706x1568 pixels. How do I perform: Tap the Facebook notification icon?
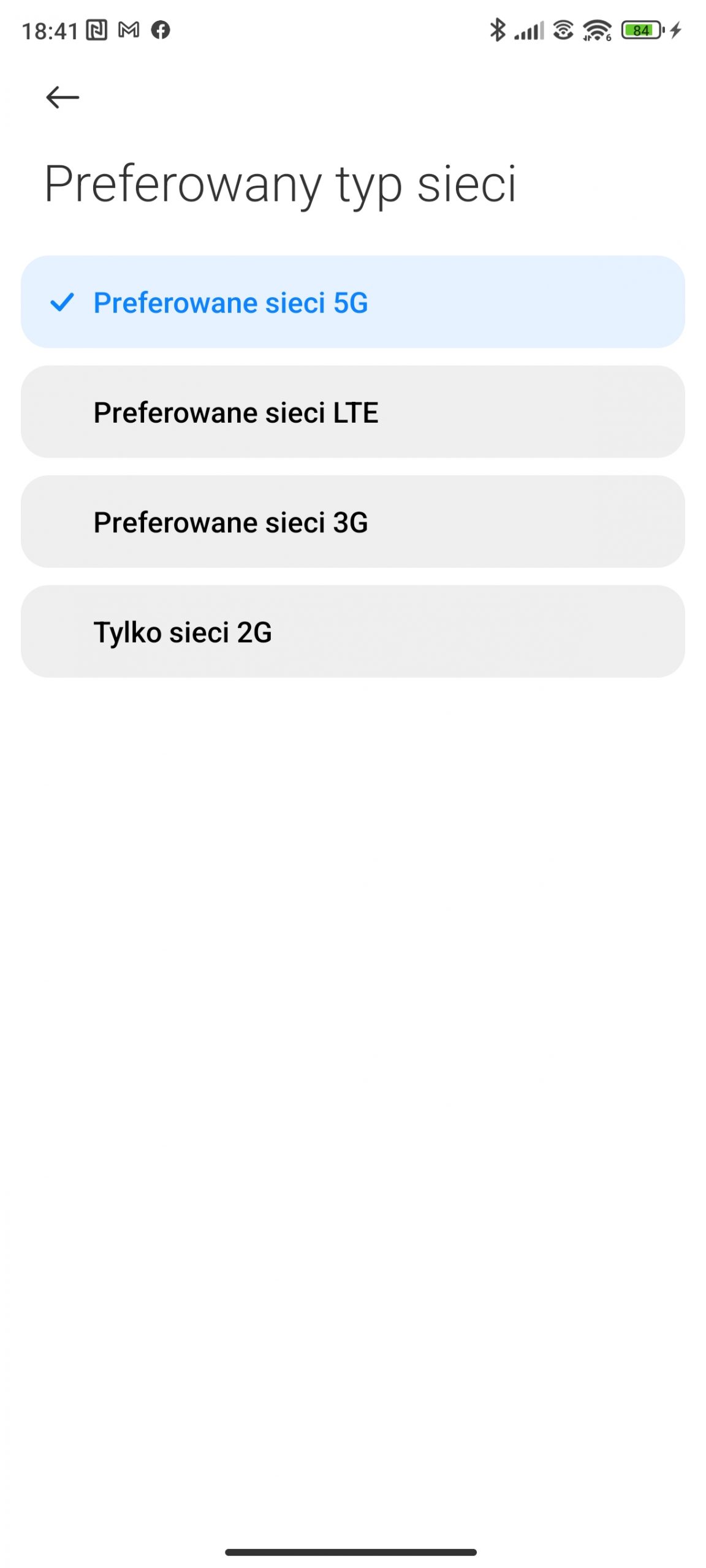pos(161,29)
